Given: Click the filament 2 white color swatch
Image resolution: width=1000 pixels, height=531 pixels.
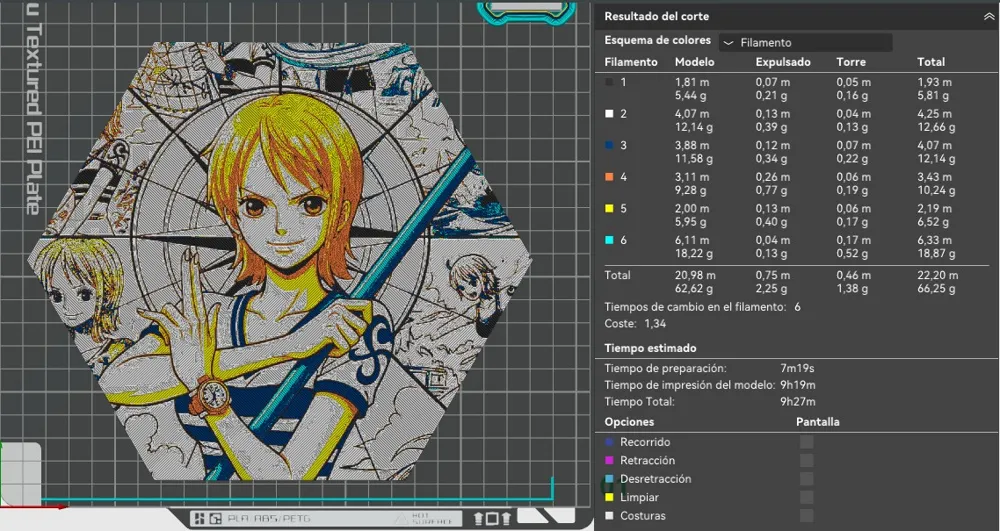Looking at the screenshot, I should coord(609,114).
